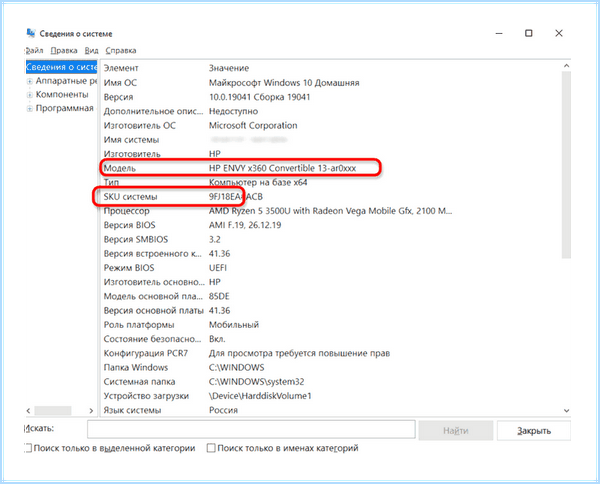
Task: Select the Процессор row
Action: coord(331,211)
